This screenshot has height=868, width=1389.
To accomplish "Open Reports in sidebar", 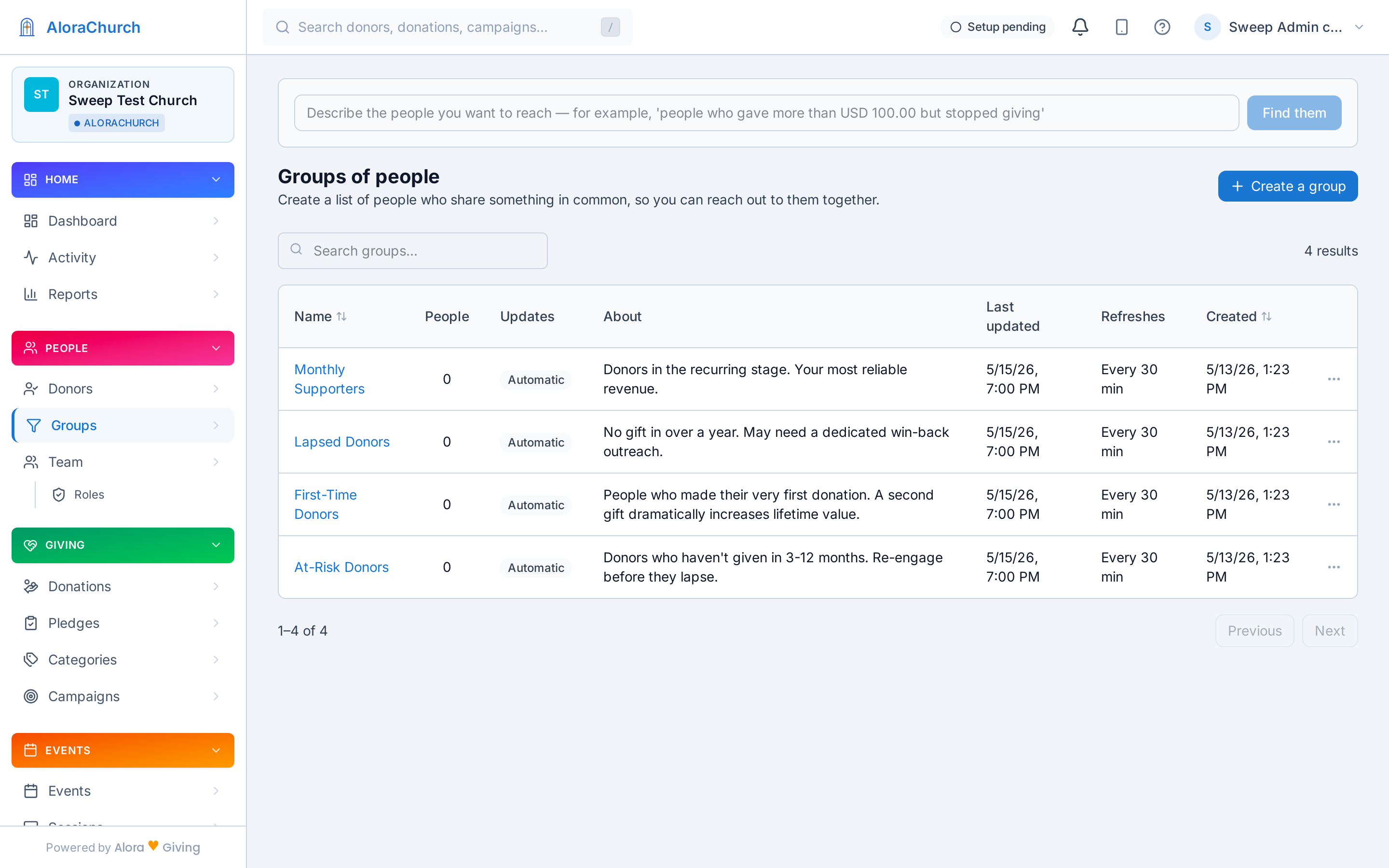I will click(123, 295).
